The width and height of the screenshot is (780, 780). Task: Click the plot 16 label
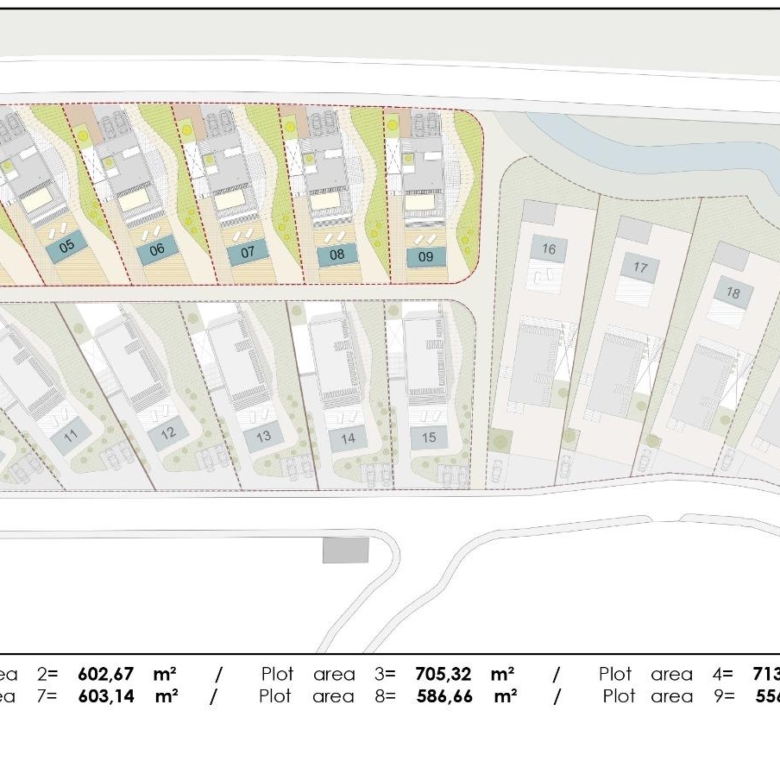[x=548, y=249]
